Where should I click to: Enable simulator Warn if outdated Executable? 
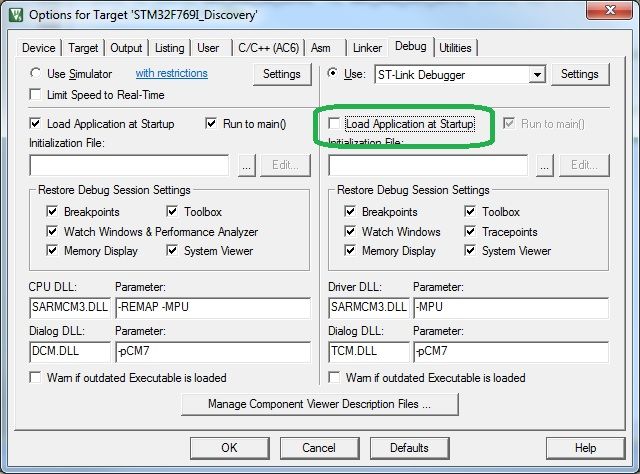point(36,377)
